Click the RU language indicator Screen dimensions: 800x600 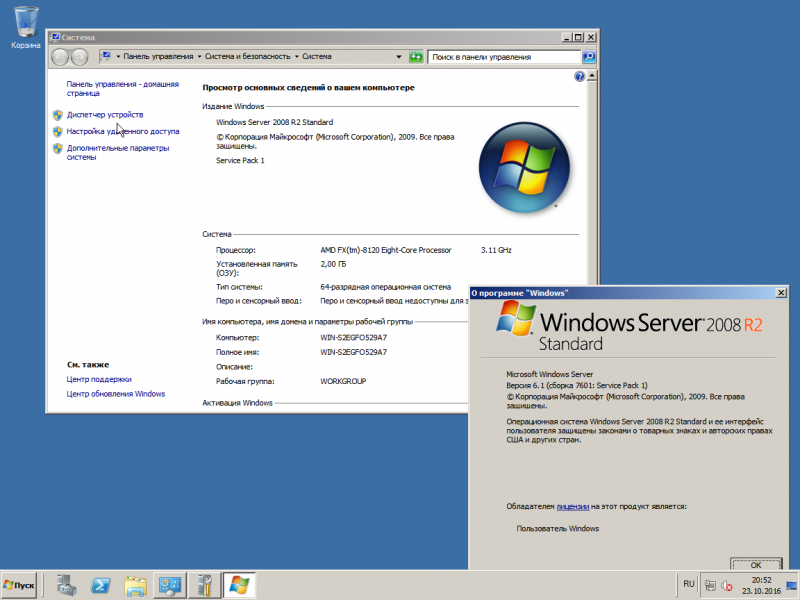click(x=689, y=584)
